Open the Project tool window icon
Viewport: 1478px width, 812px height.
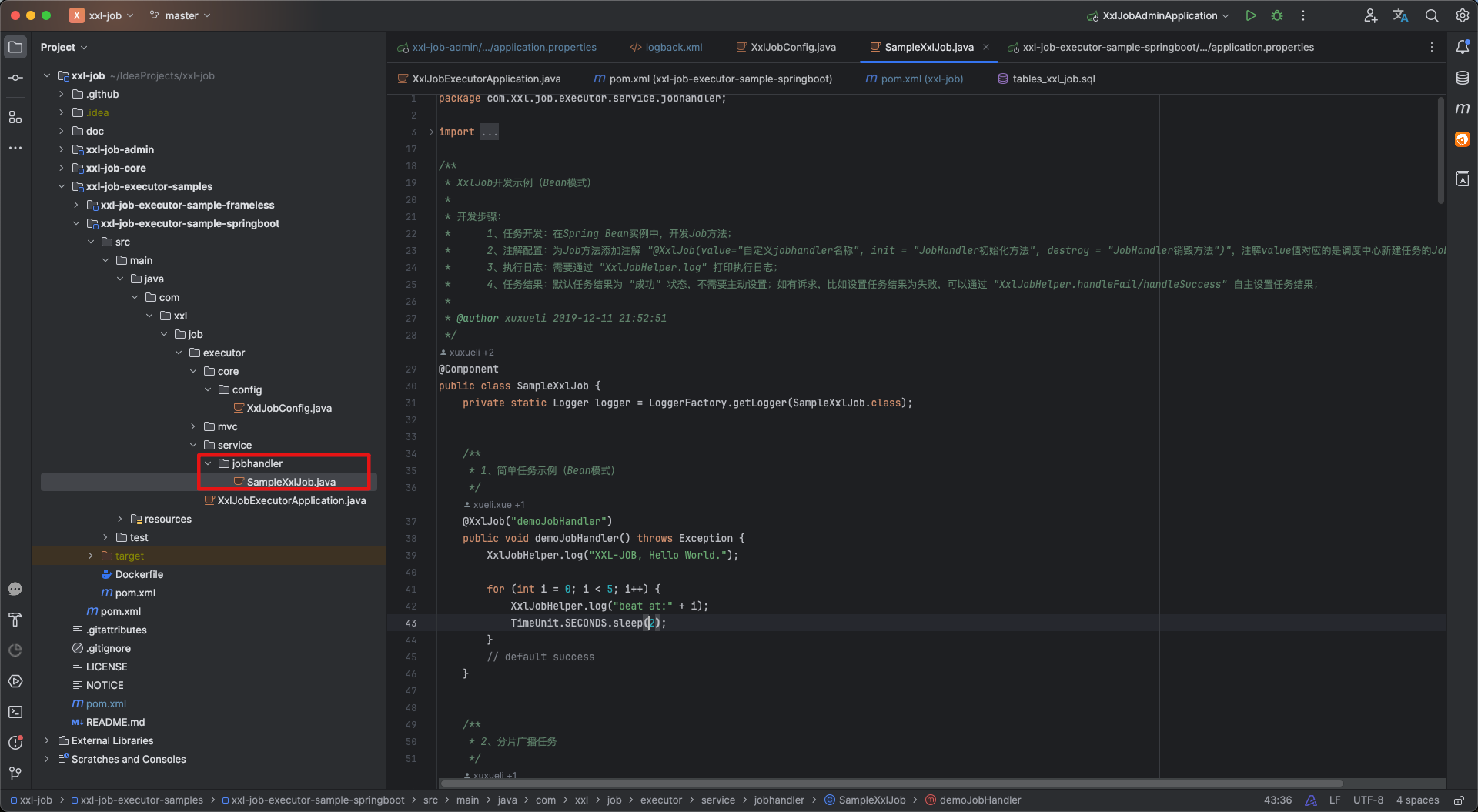coord(15,47)
